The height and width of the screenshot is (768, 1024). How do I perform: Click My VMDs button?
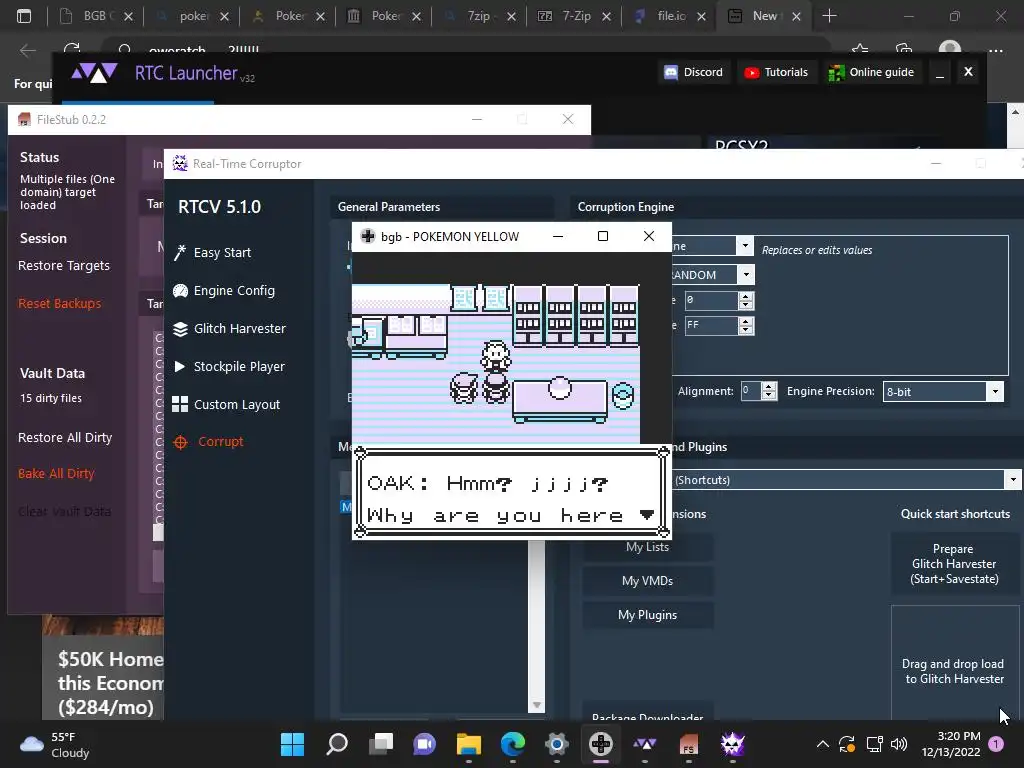coord(647,581)
